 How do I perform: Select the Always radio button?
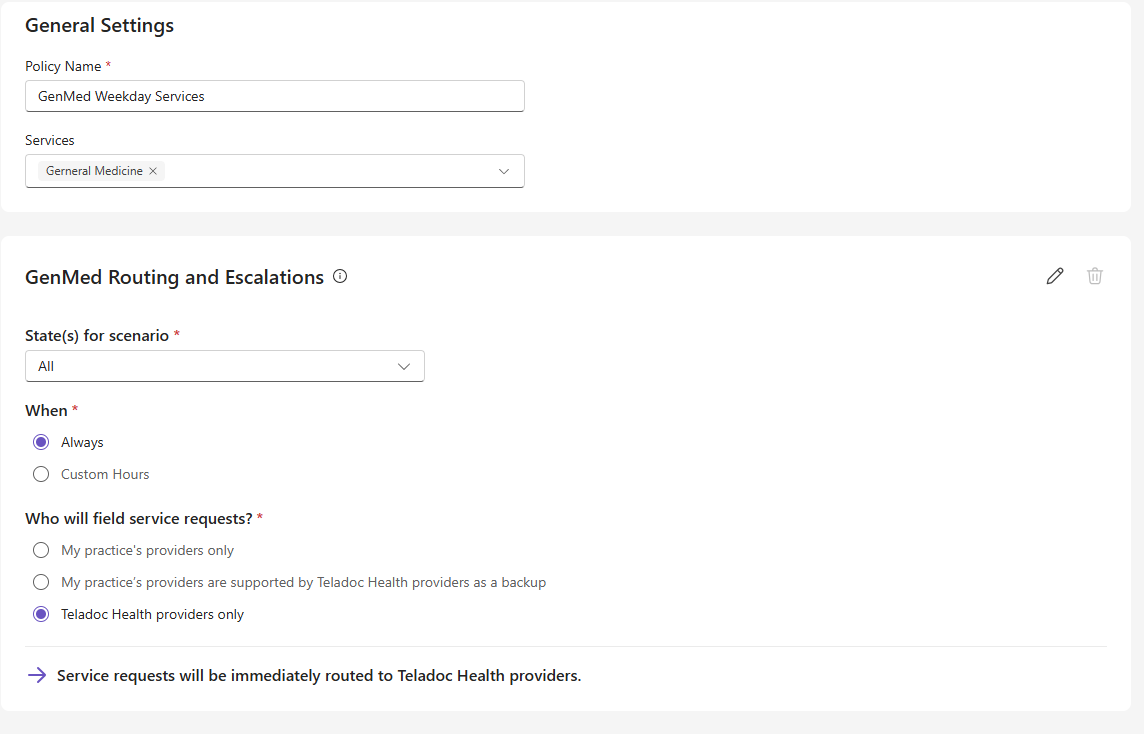click(x=41, y=442)
